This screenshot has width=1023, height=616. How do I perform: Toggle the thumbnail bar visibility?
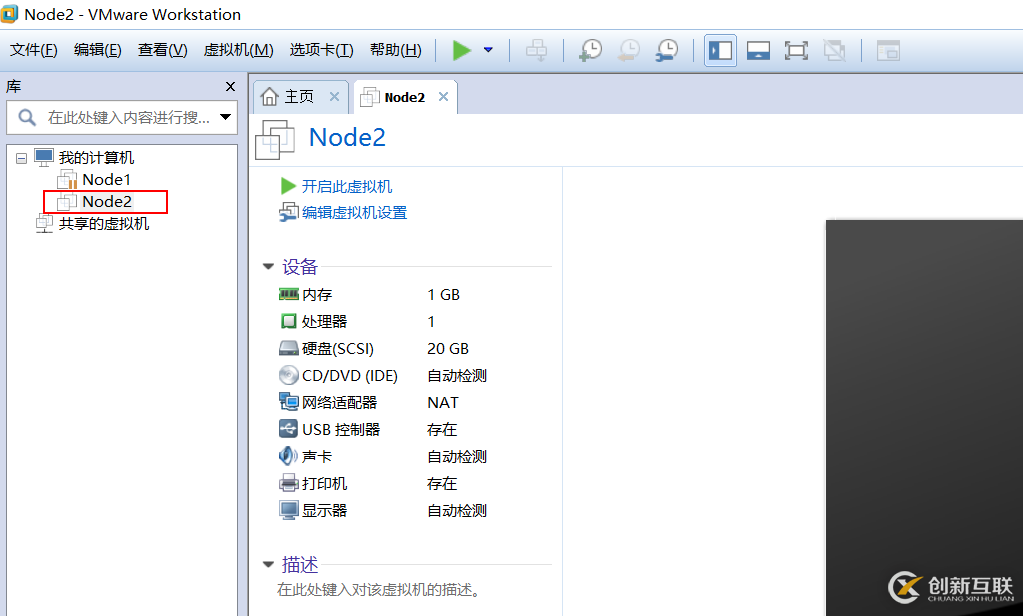758,50
